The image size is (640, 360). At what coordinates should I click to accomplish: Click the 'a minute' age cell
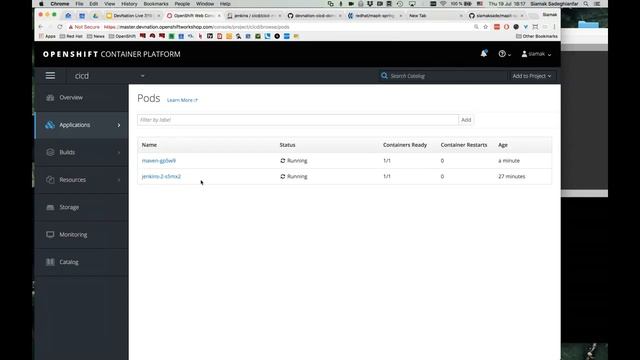pyautogui.click(x=509, y=160)
